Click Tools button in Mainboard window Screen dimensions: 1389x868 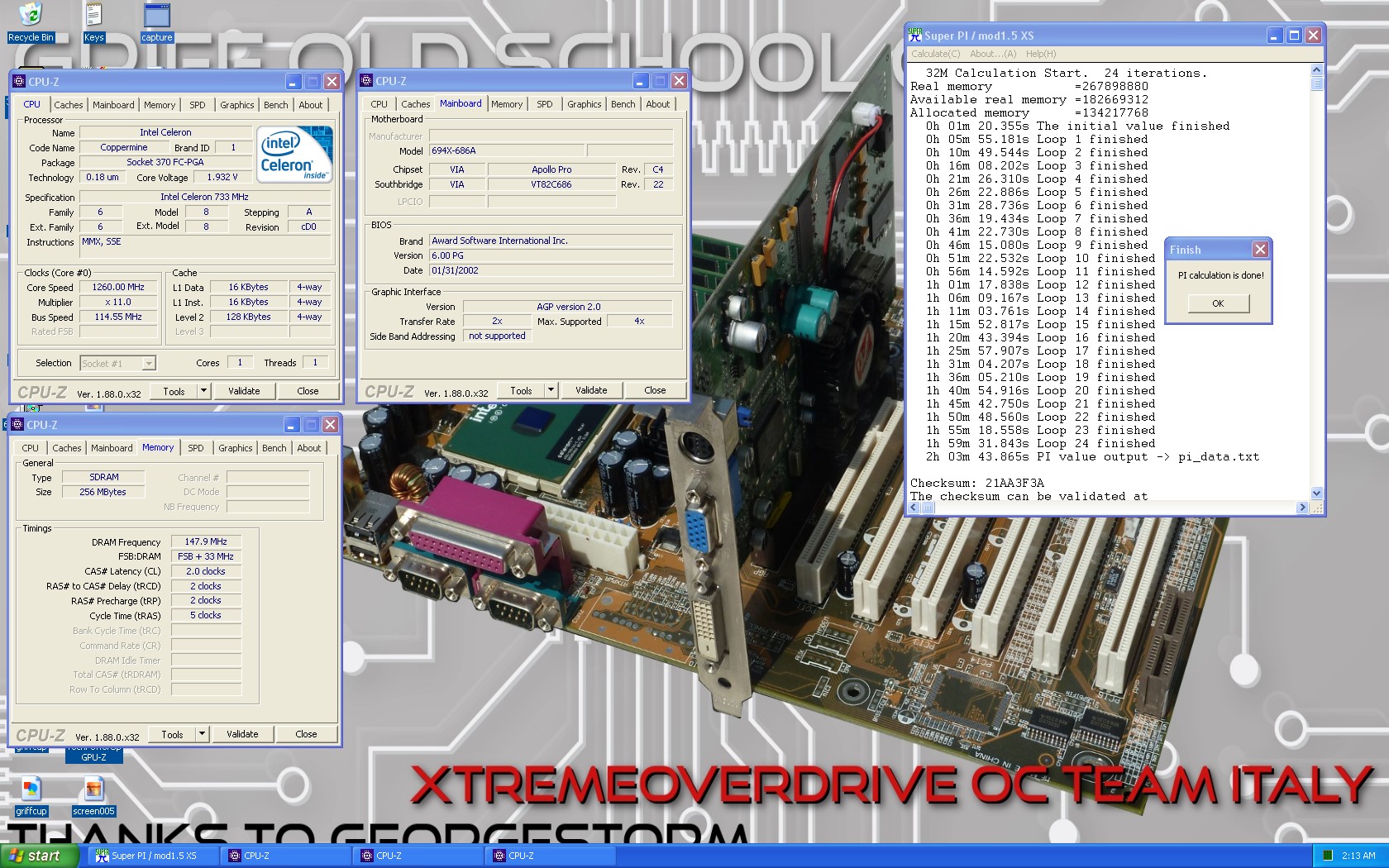click(x=522, y=390)
